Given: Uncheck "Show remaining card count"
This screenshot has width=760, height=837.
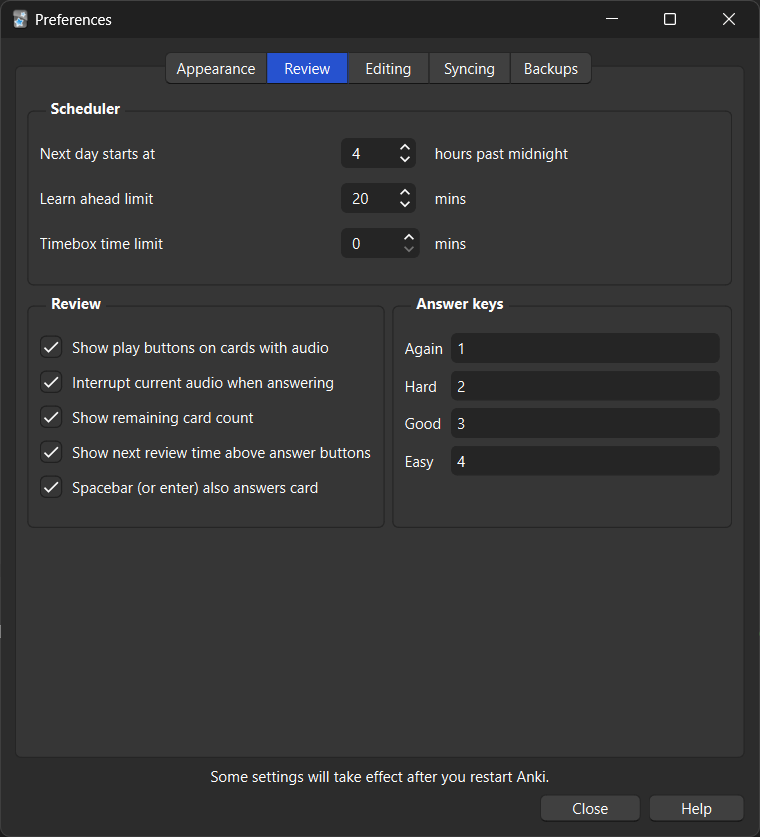Looking at the screenshot, I should pos(51,417).
